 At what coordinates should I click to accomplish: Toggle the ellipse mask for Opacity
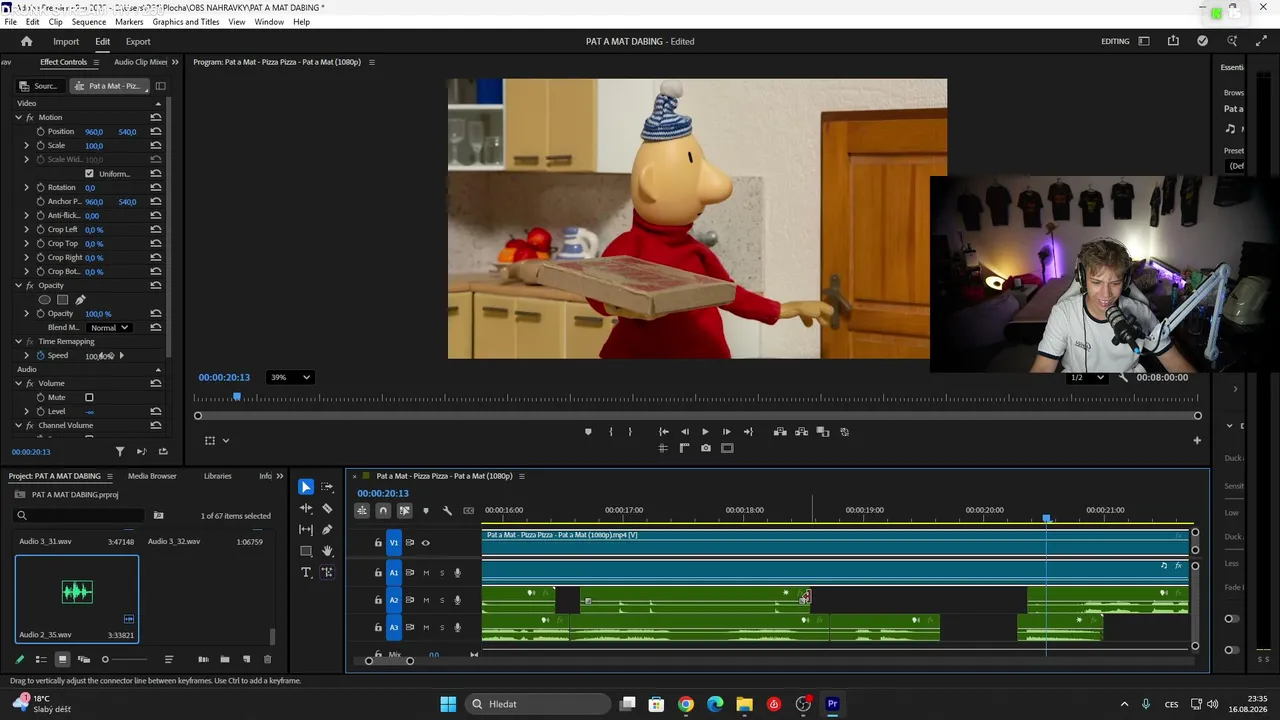[44, 300]
